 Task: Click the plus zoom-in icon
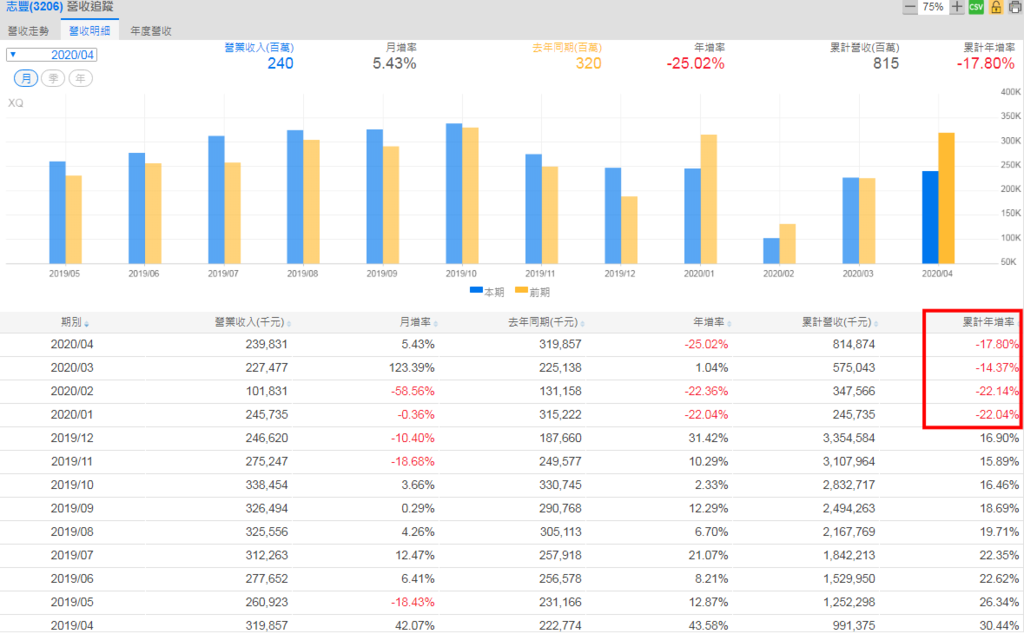[x=957, y=7]
